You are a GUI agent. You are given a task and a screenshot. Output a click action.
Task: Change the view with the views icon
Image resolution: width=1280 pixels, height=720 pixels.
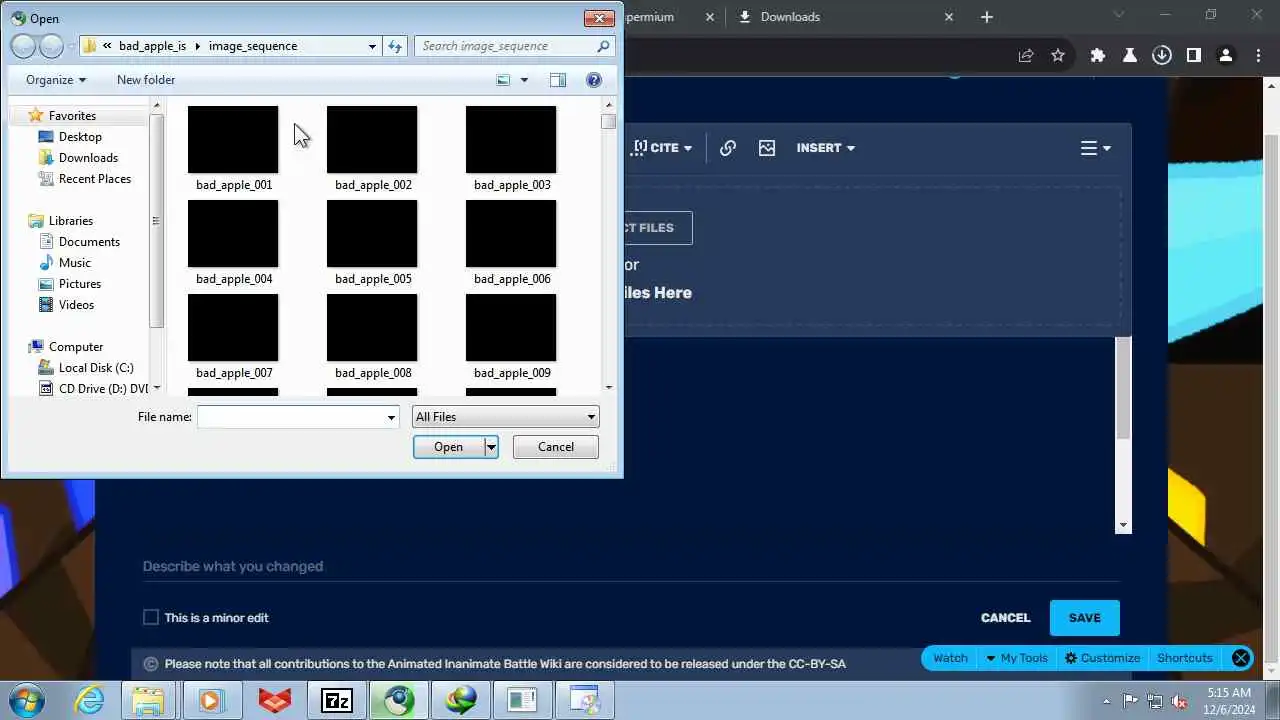coord(503,80)
